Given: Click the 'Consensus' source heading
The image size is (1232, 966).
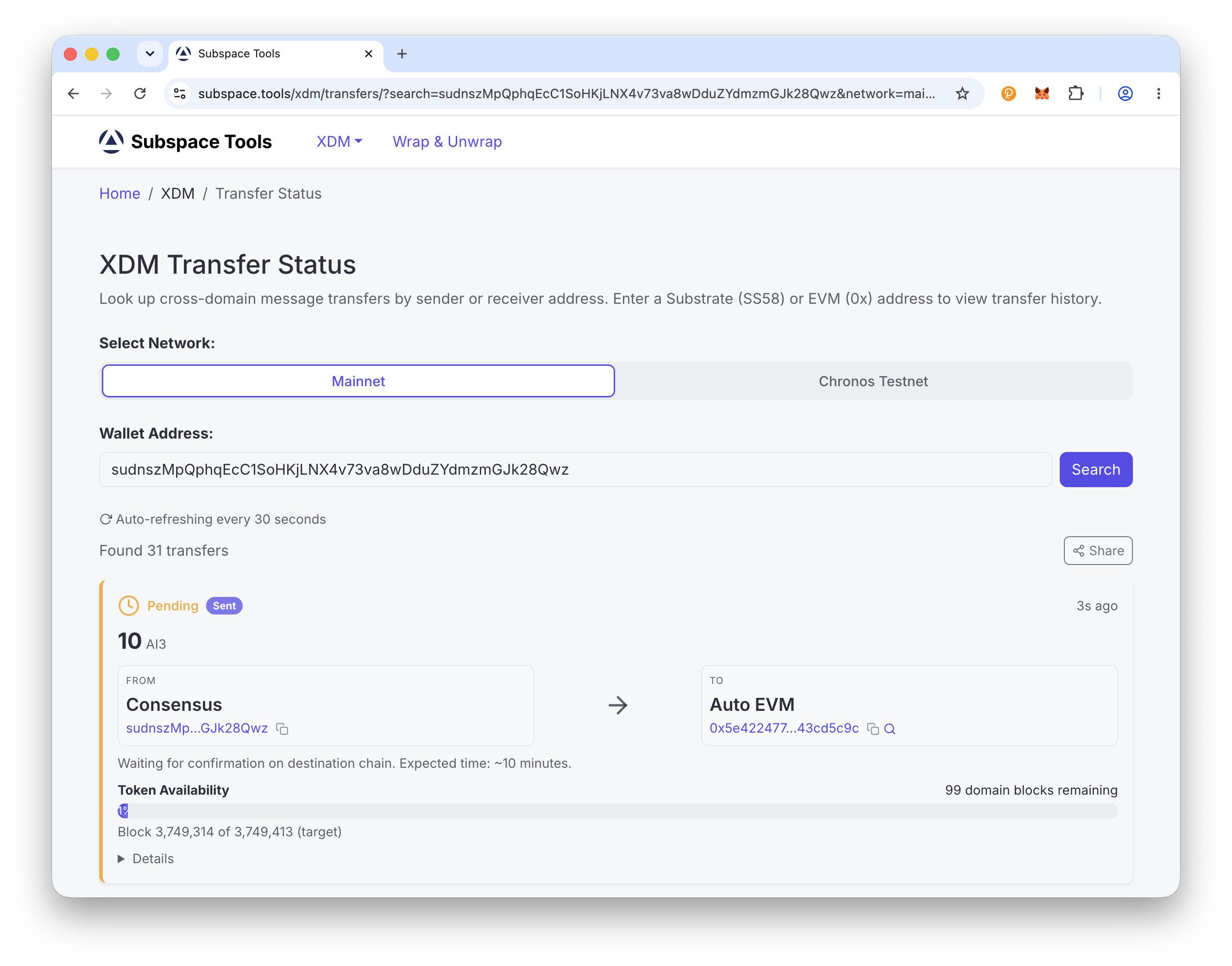Looking at the screenshot, I should coord(174,704).
